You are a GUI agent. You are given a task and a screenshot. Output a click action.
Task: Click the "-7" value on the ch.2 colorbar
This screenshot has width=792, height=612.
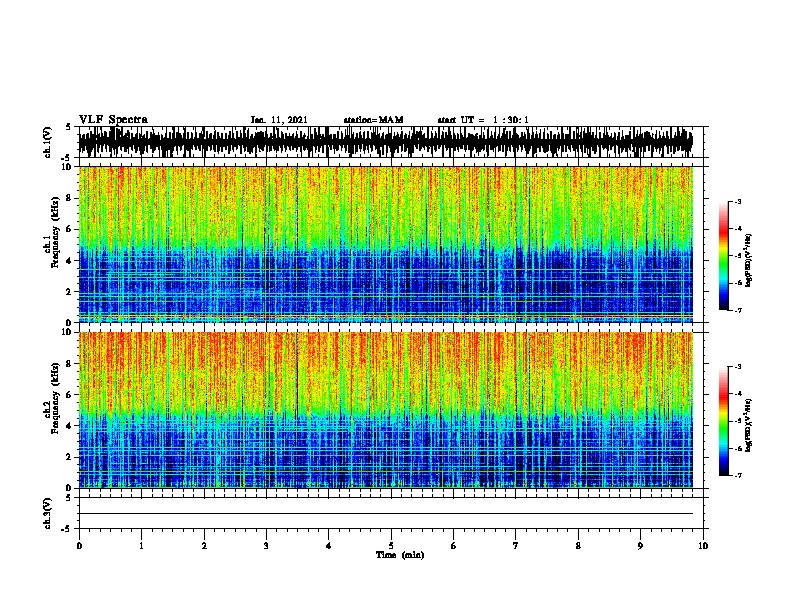click(x=738, y=476)
